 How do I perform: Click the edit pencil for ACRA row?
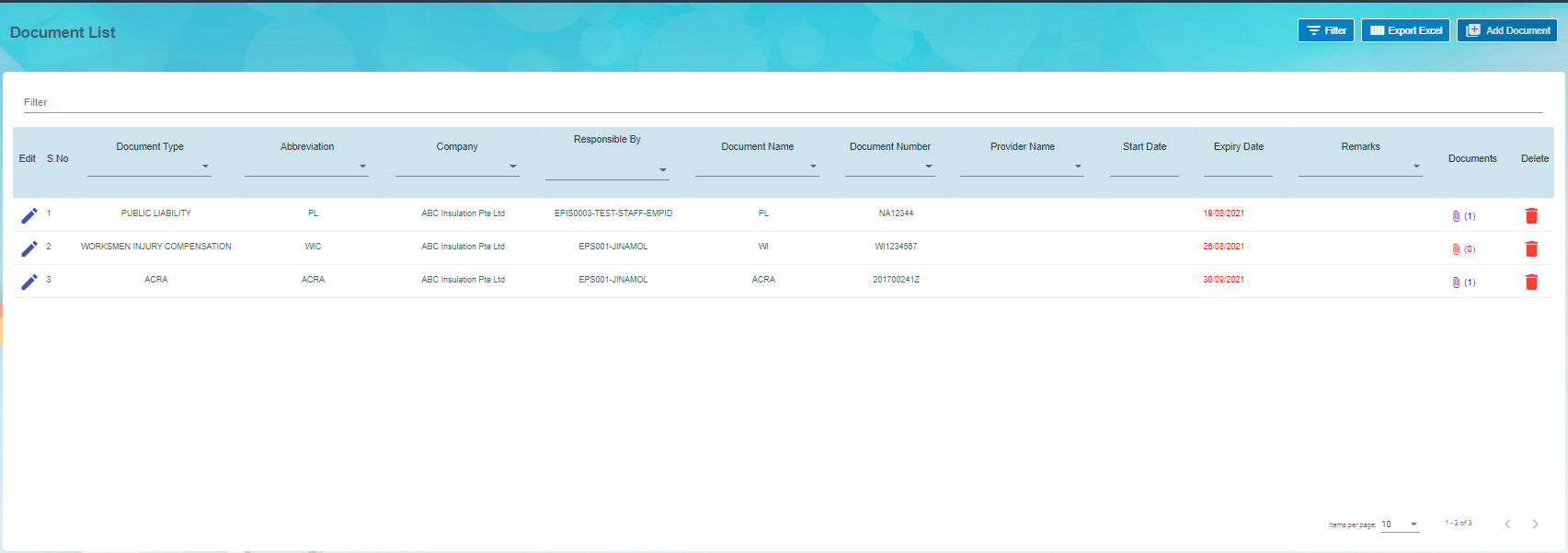tap(29, 282)
